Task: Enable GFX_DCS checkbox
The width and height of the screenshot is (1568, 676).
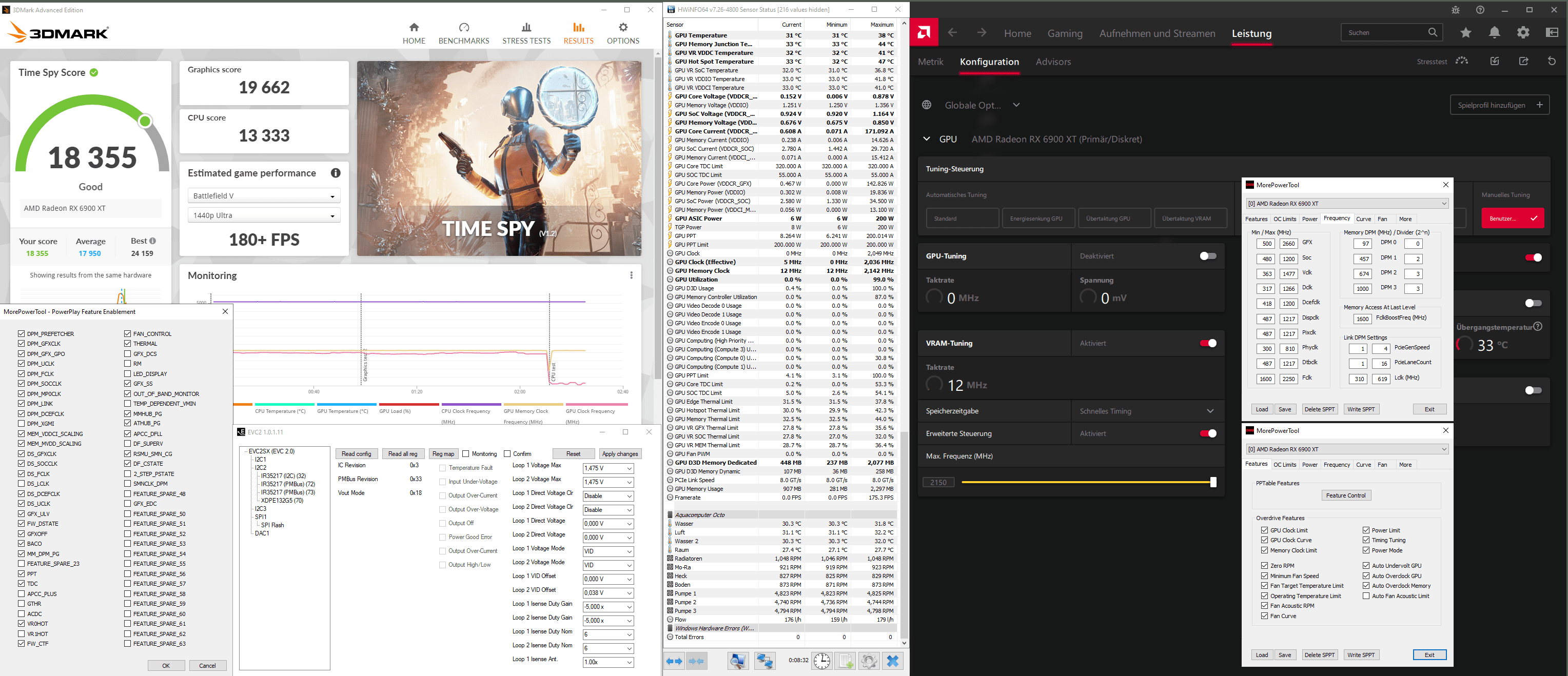Action: (x=127, y=353)
